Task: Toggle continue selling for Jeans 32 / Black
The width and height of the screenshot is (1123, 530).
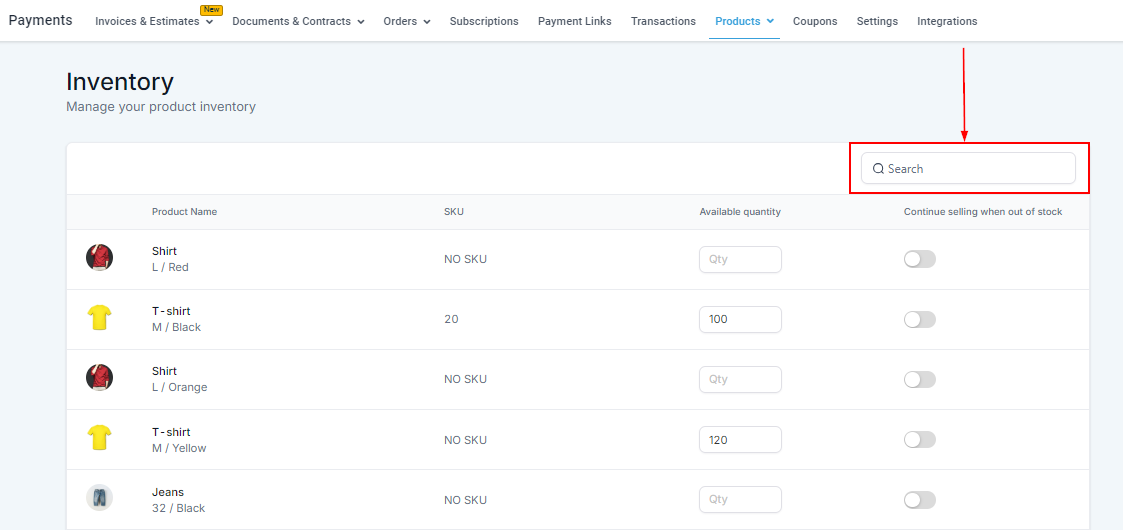Action: [x=920, y=500]
